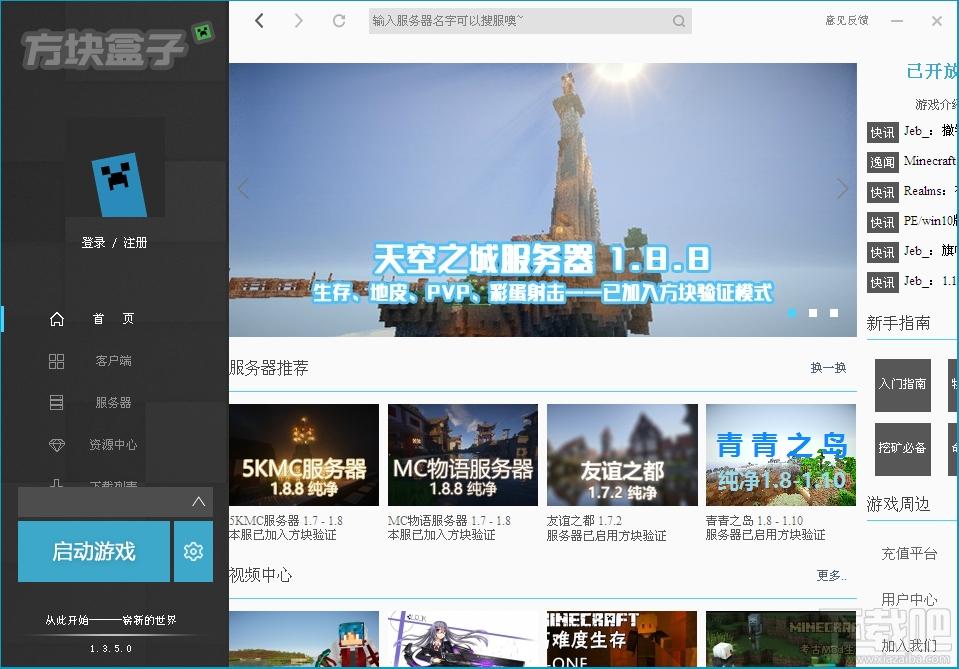Click the 友谊之都 1.7.2 caption
The image size is (959, 669).
584,521
